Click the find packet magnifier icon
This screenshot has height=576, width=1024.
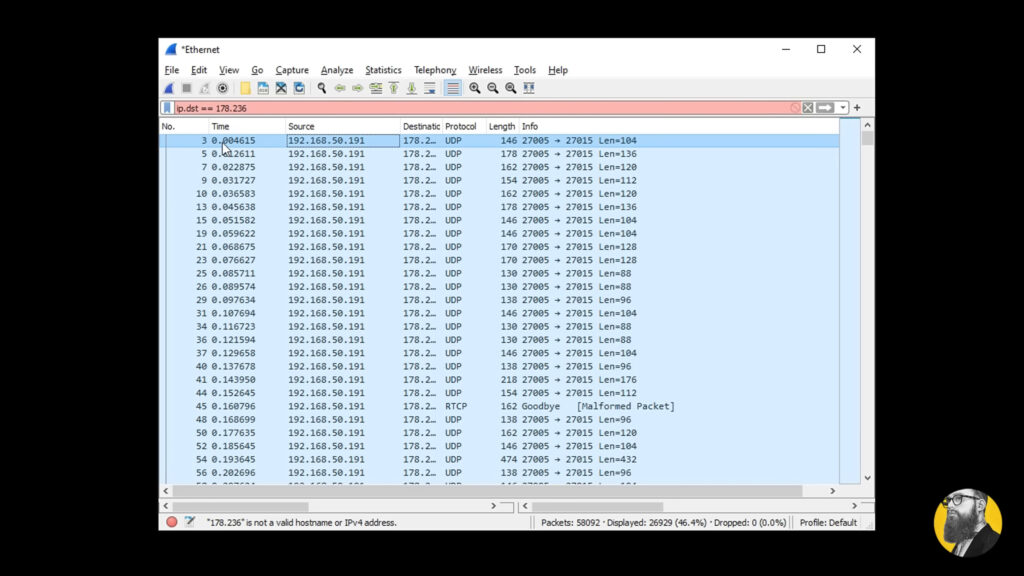(322, 88)
